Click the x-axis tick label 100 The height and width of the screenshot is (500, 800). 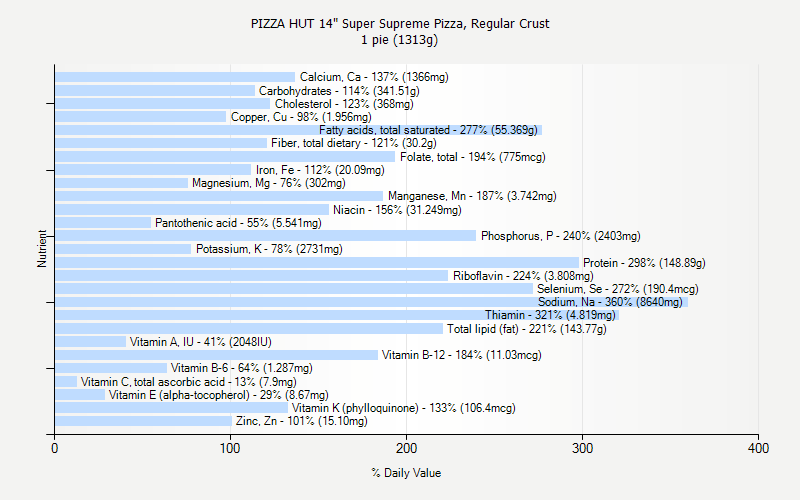pyautogui.click(x=230, y=448)
